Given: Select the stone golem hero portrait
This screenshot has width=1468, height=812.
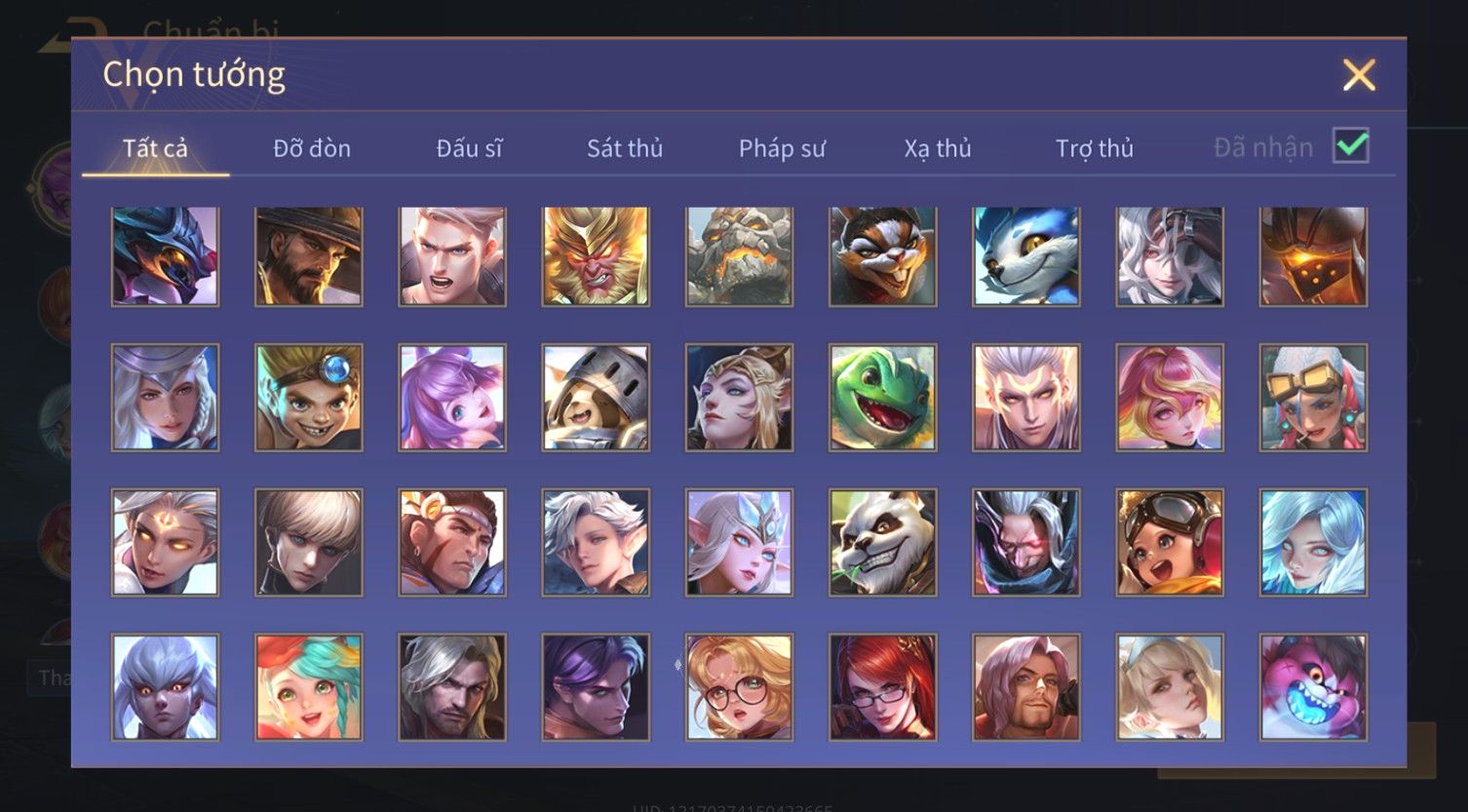Looking at the screenshot, I should [x=739, y=256].
